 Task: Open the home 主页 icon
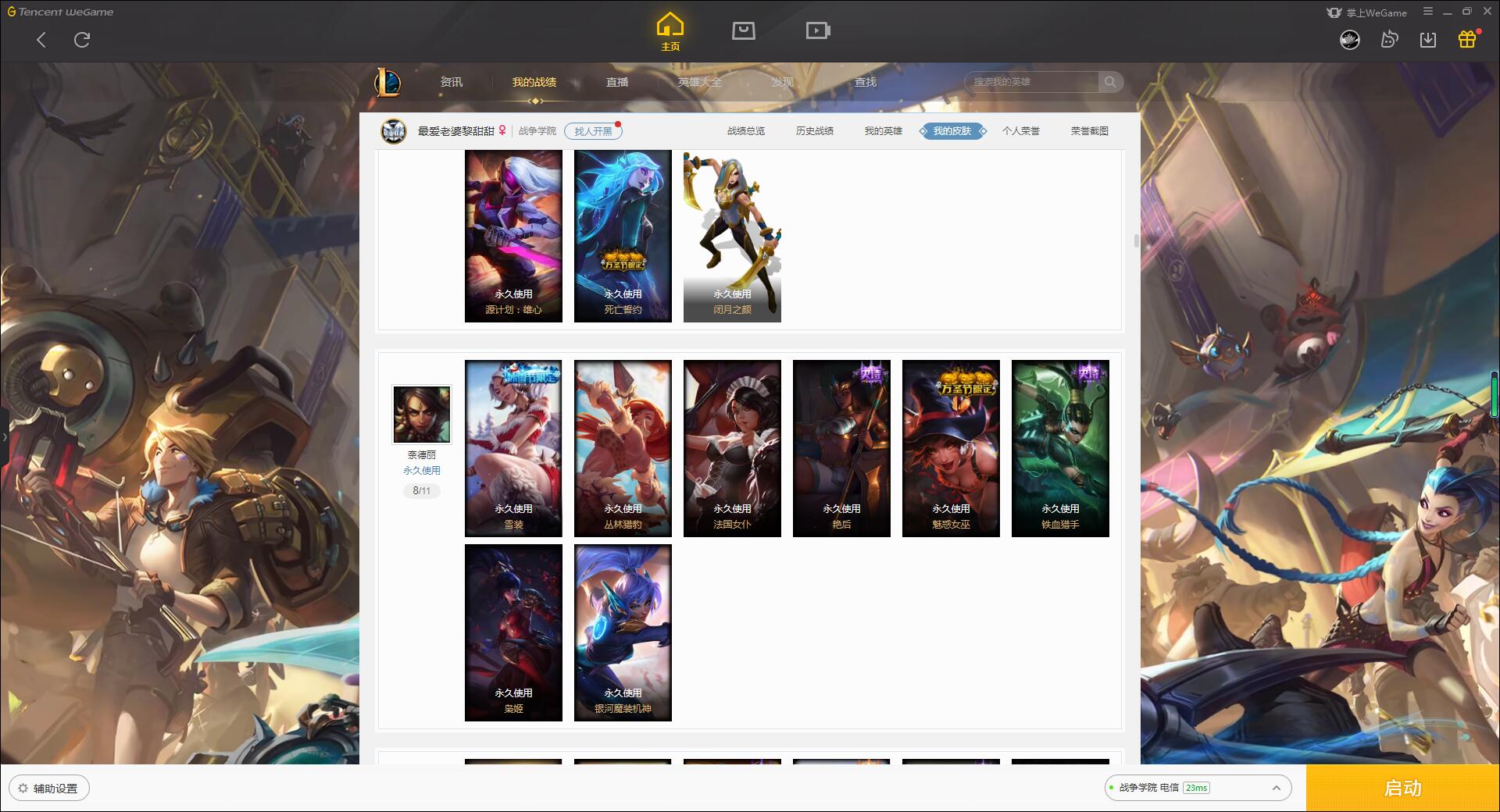pos(670,32)
